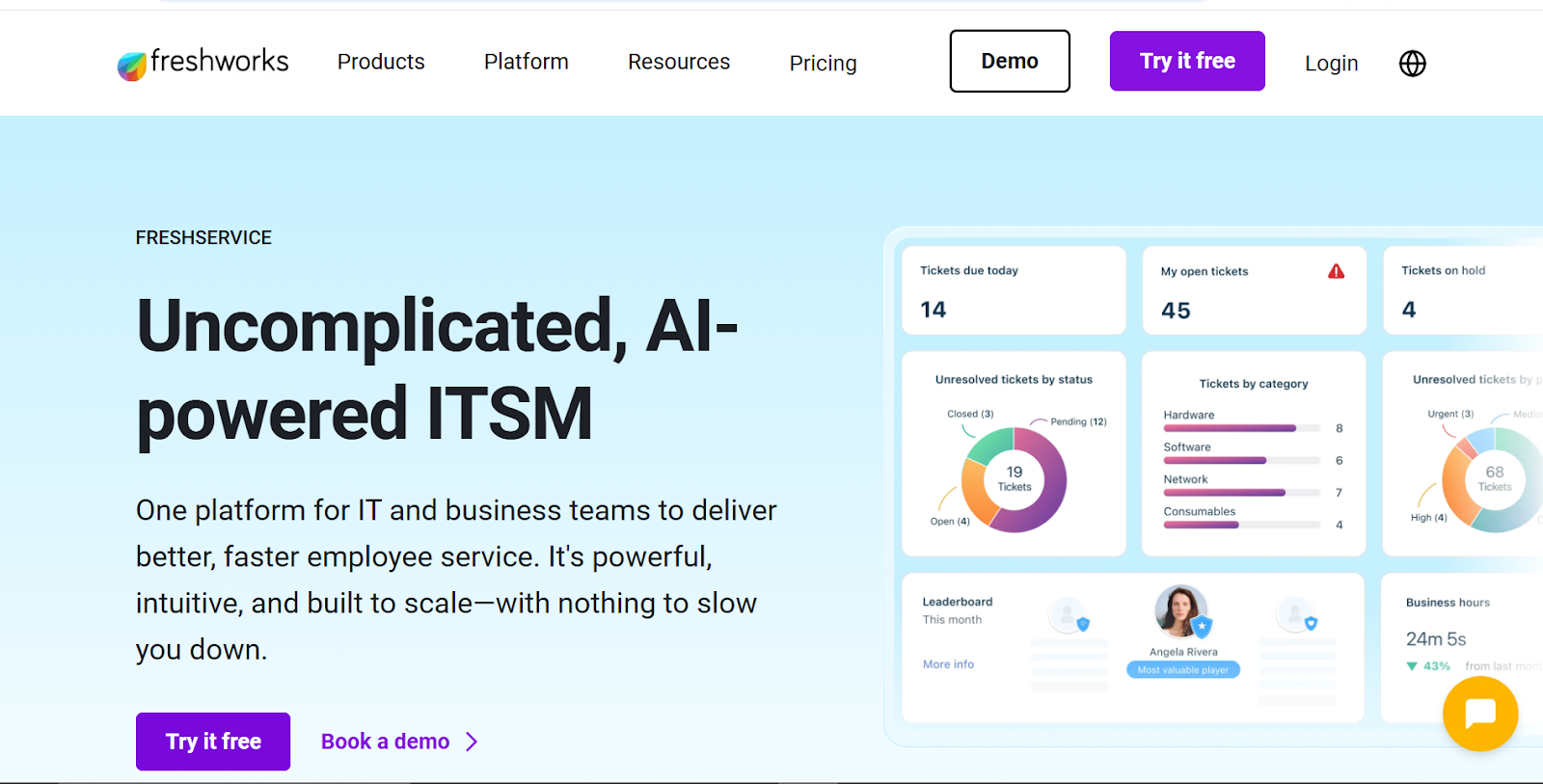Open the Products menu

tap(381, 62)
